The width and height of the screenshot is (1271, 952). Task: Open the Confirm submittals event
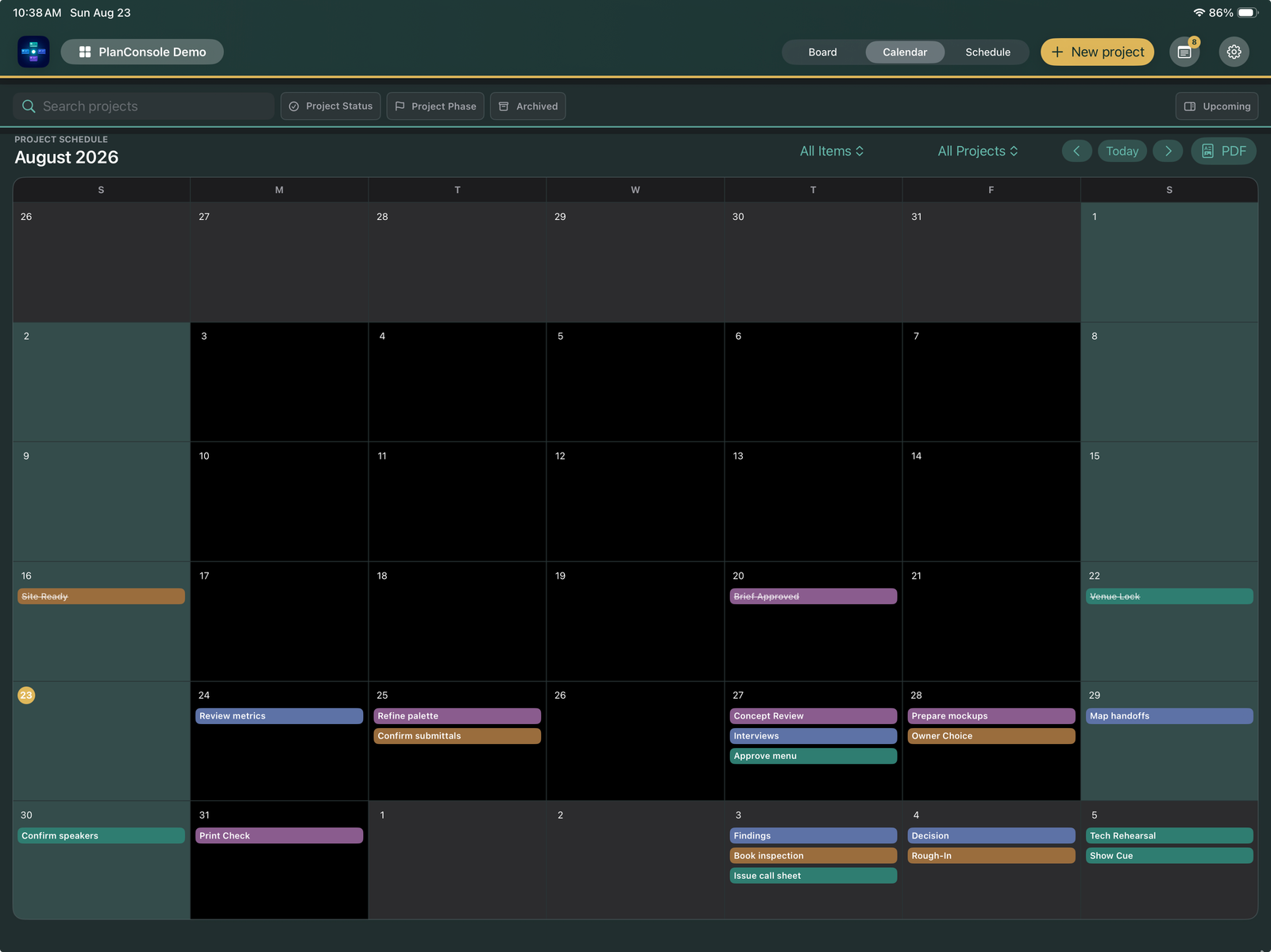[x=457, y=736]
